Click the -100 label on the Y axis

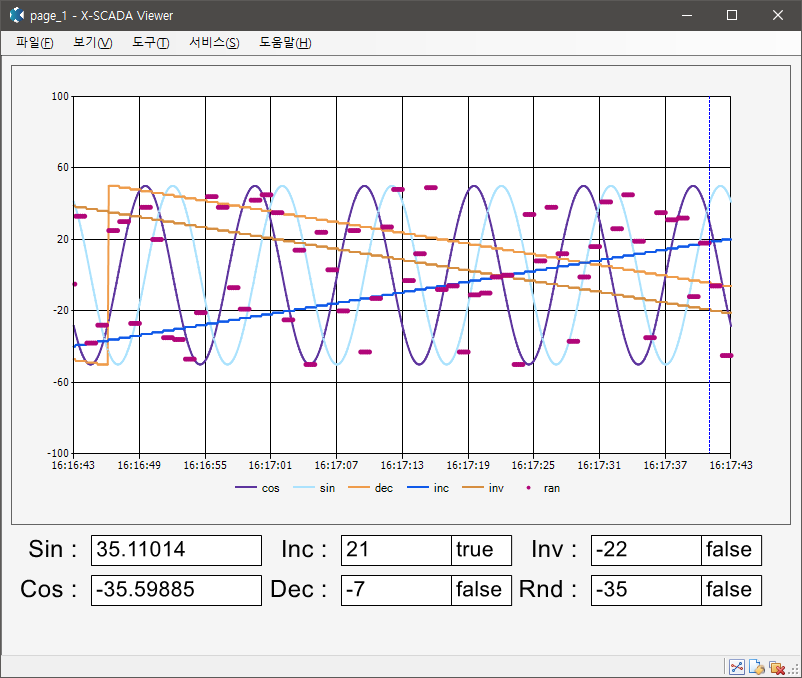(x=58, y=453)
